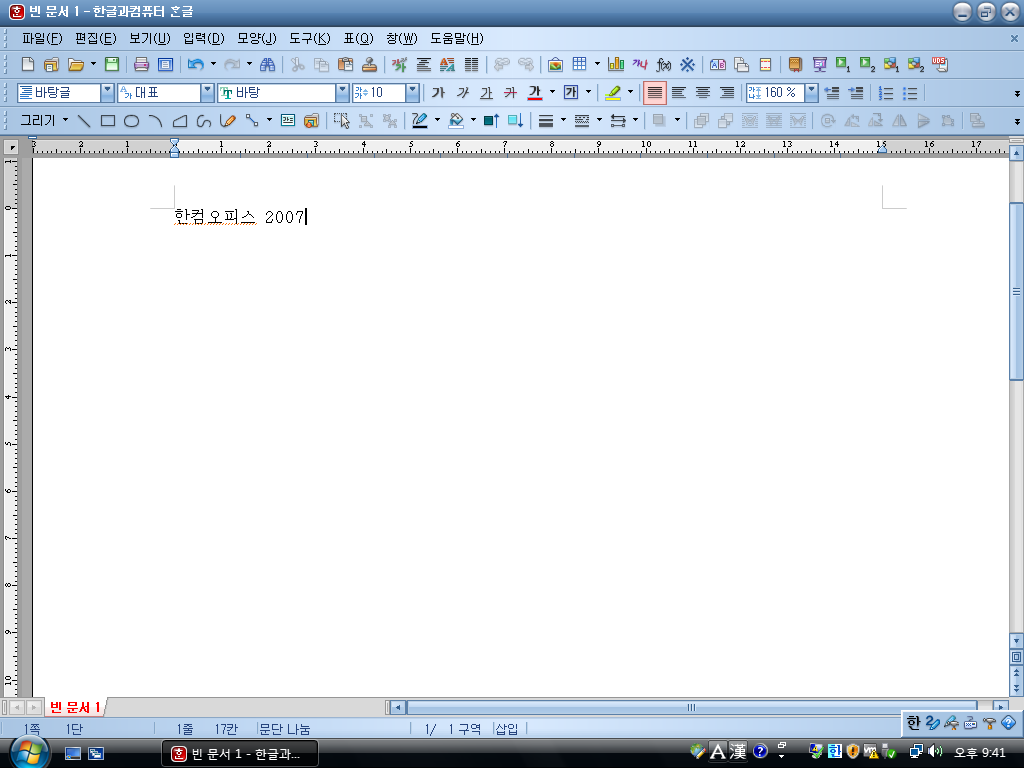This screenshot has width=1024, height=768.
Task: Open the dropdown arrow beside Open folder icon
Action: click(93, 64)
